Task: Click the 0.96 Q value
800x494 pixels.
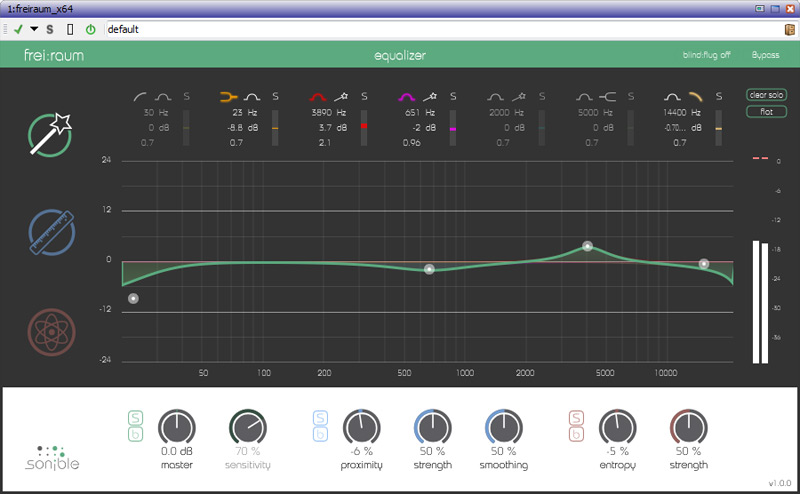Action: coord(411,143)
